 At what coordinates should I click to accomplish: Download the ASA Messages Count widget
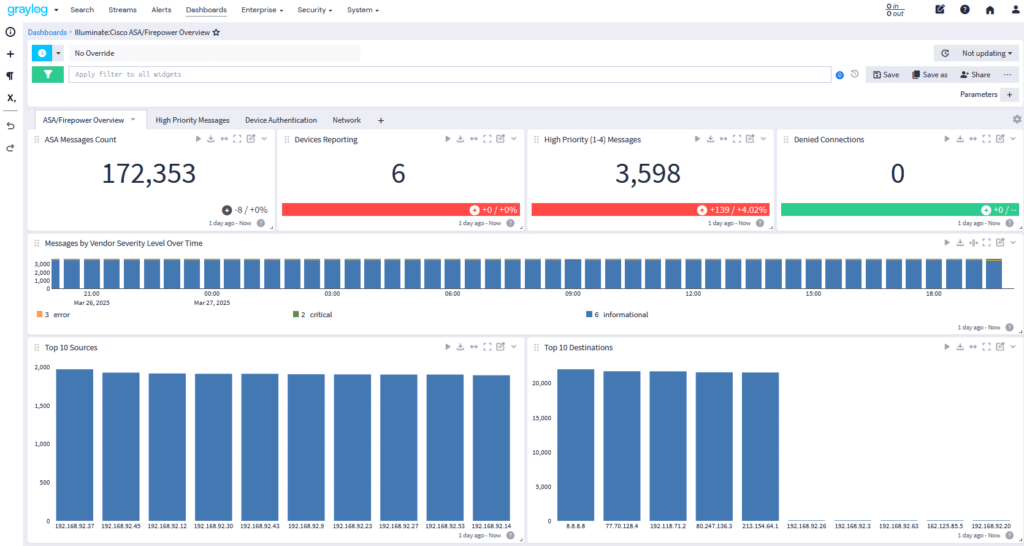(211, 139)
